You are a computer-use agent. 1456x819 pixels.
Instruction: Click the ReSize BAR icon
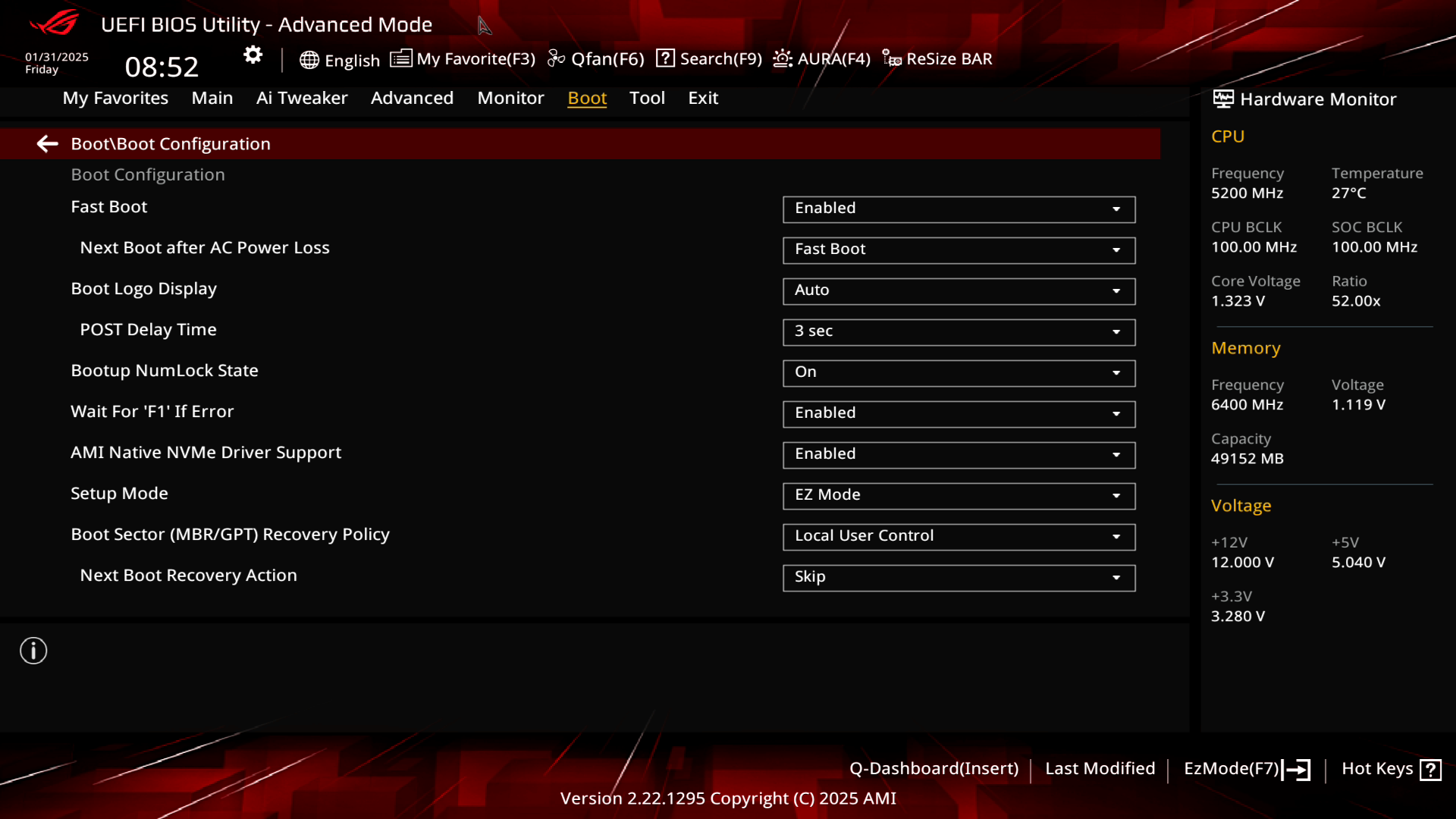pos(892,58)
